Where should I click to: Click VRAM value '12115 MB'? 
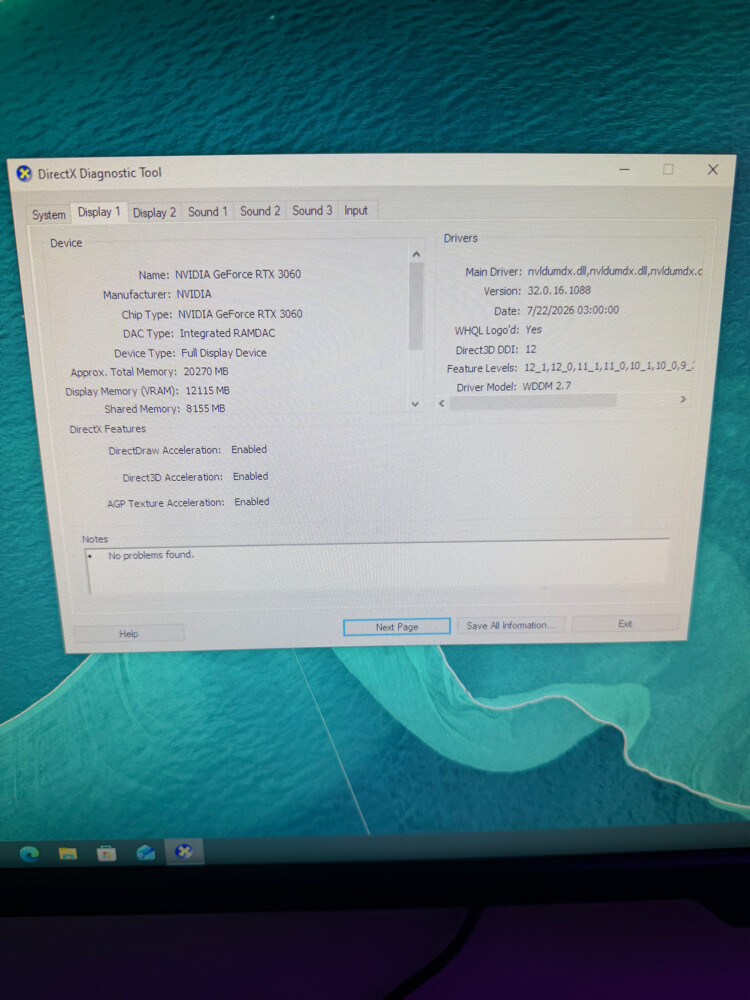[208, 390]
